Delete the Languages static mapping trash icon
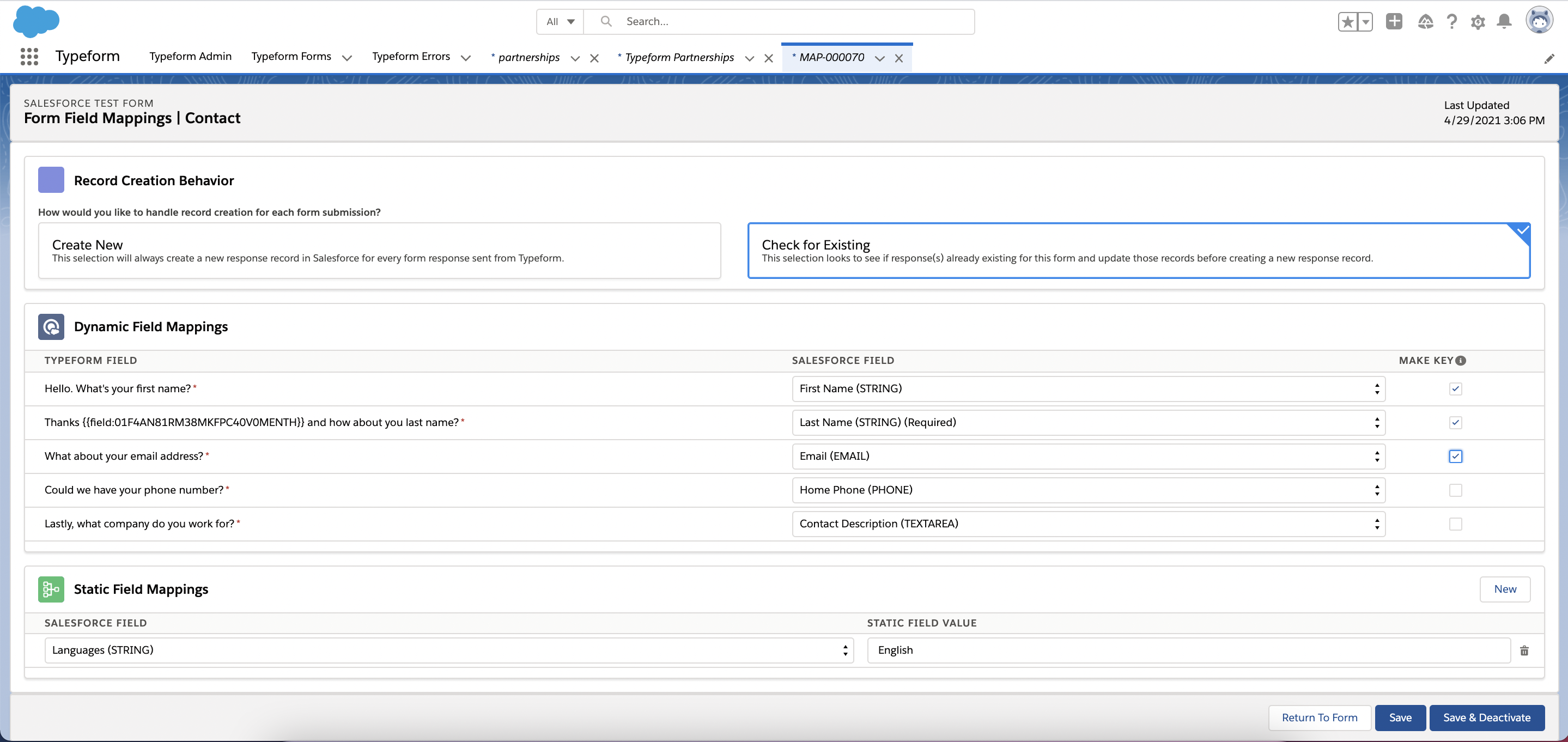 [x=1524, y=650]
